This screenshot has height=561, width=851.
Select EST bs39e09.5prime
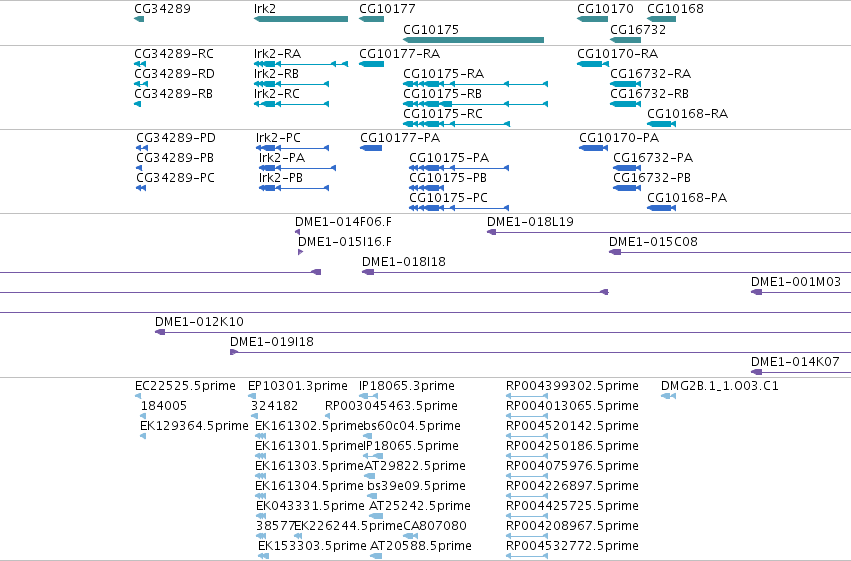(x=416, y=486)
